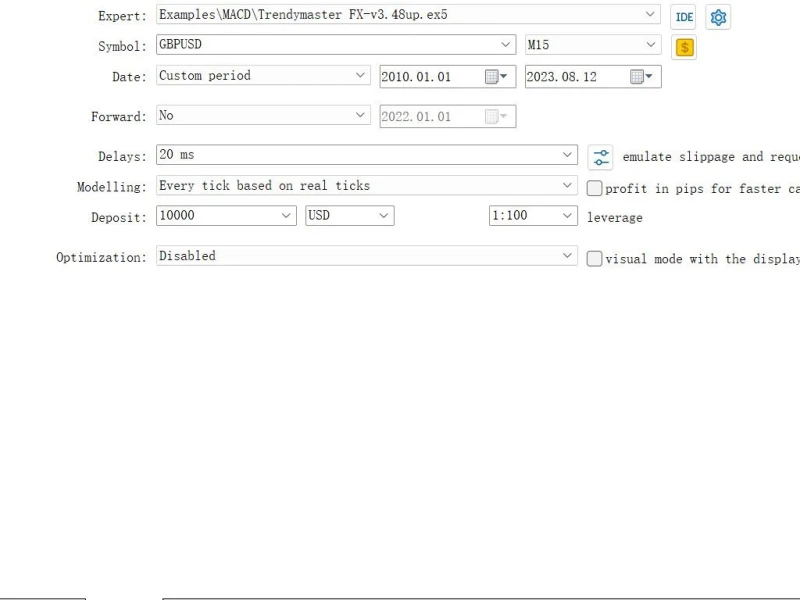Open the expert in the IDE editor
The height and width of the screenshot is (600, 800).
point(684,17)
